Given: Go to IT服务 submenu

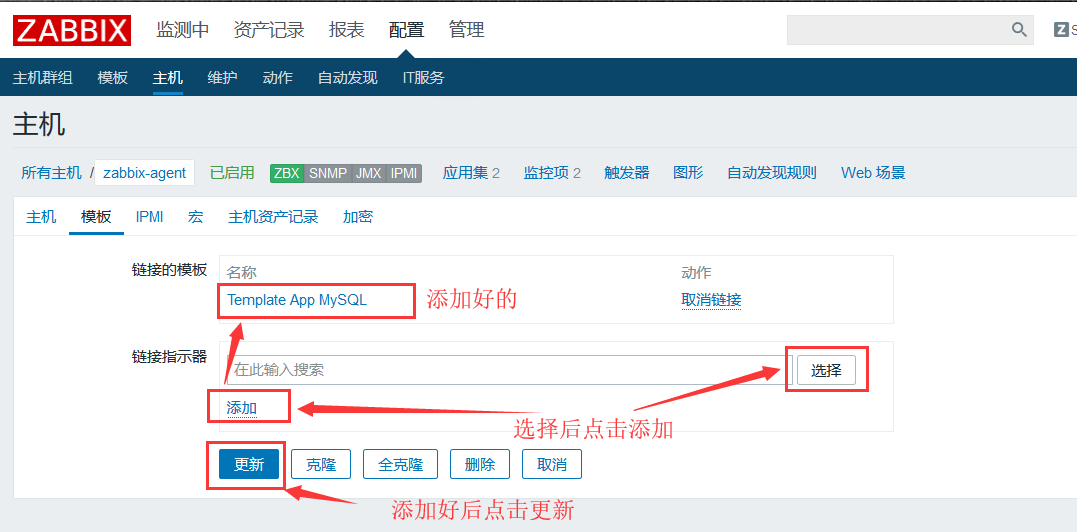Looking at the screenshot, I should [423, 78].
